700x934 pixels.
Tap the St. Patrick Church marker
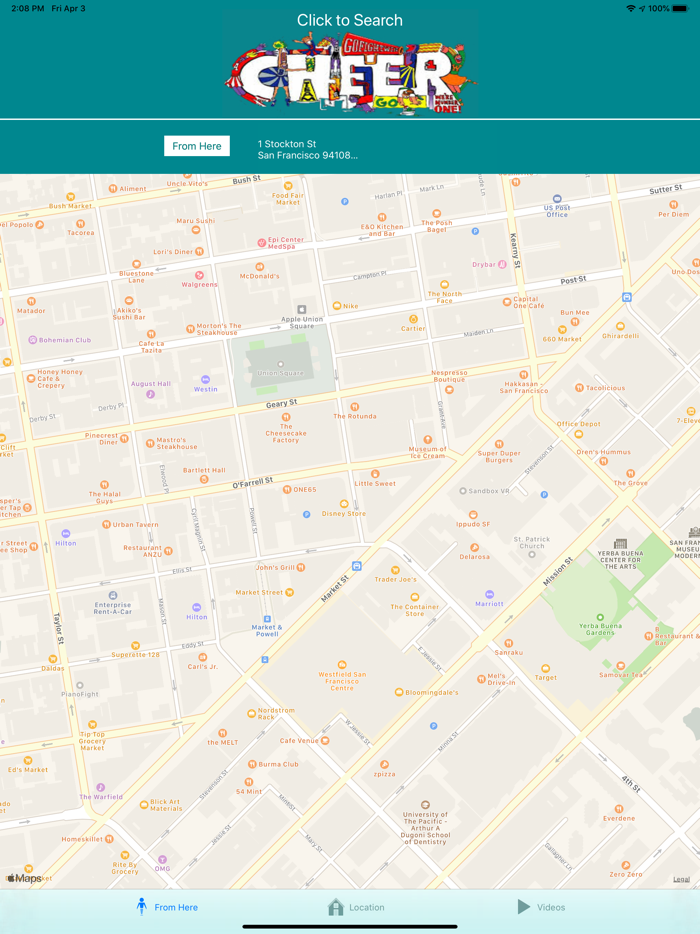(x=531, y=555)
